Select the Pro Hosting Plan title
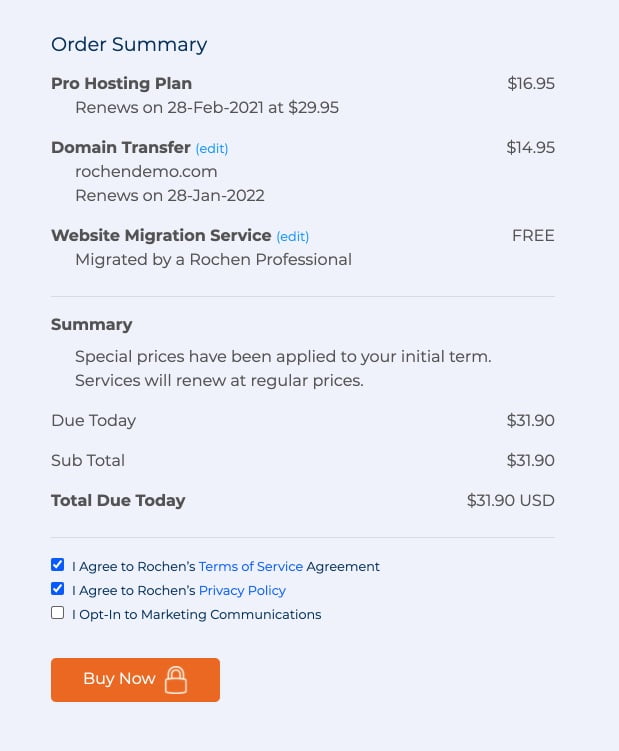619x751 pixels. pos(121,83)
